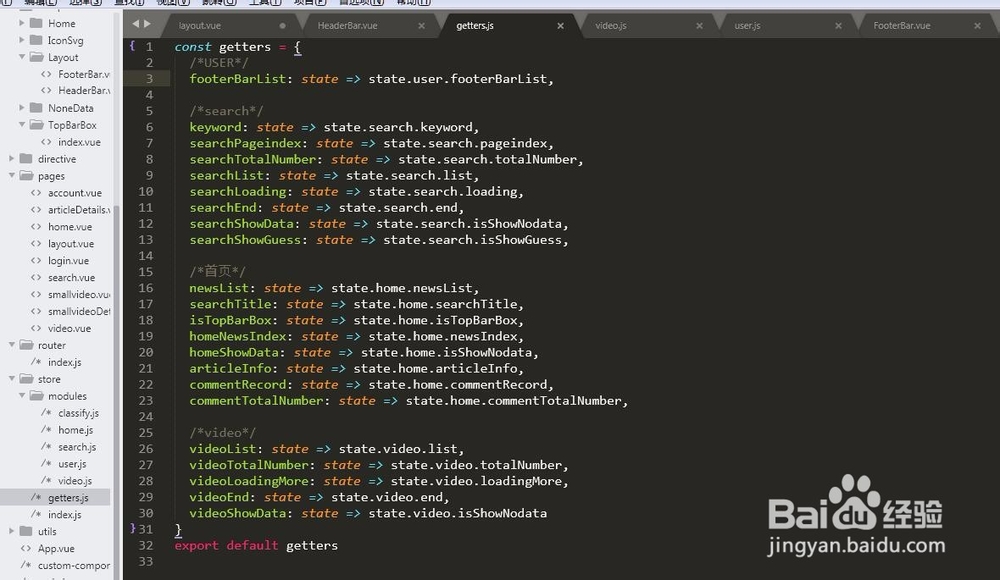Open layout.vue in pages folder
Screen dimensions: 1000x580
71,244
